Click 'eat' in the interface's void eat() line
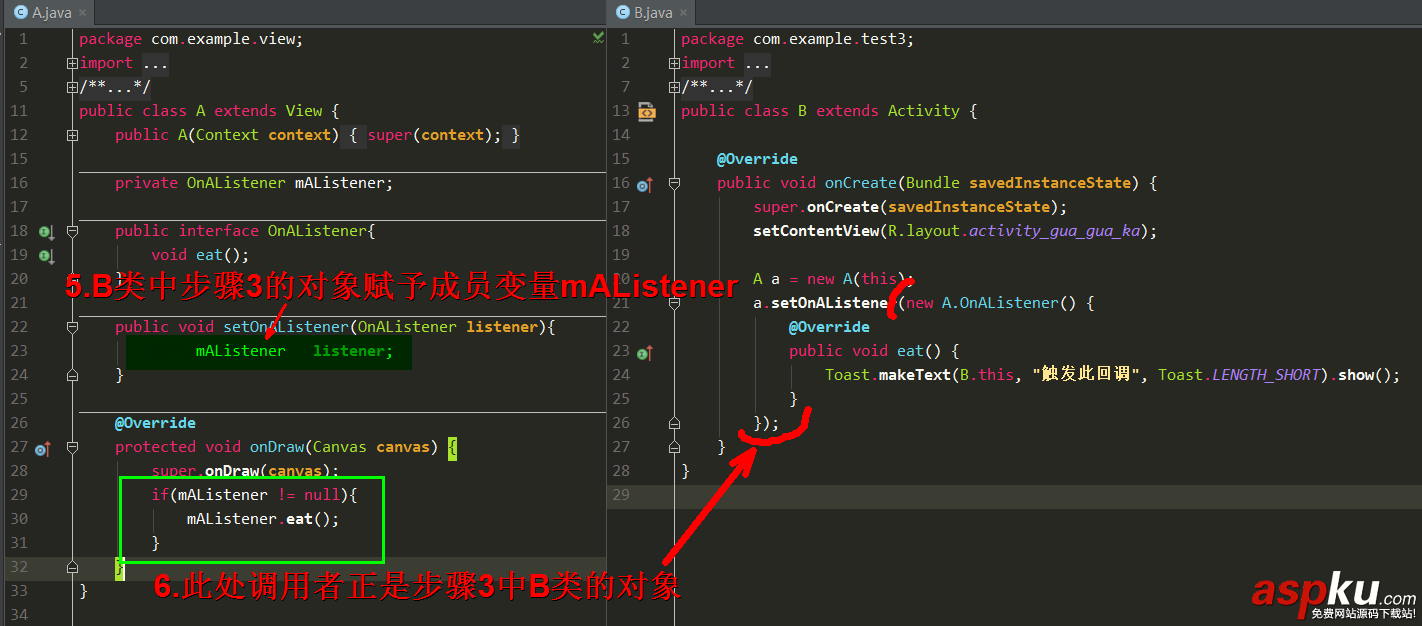1422x626 pixels. pyautogui.click(x=209, y=255)
